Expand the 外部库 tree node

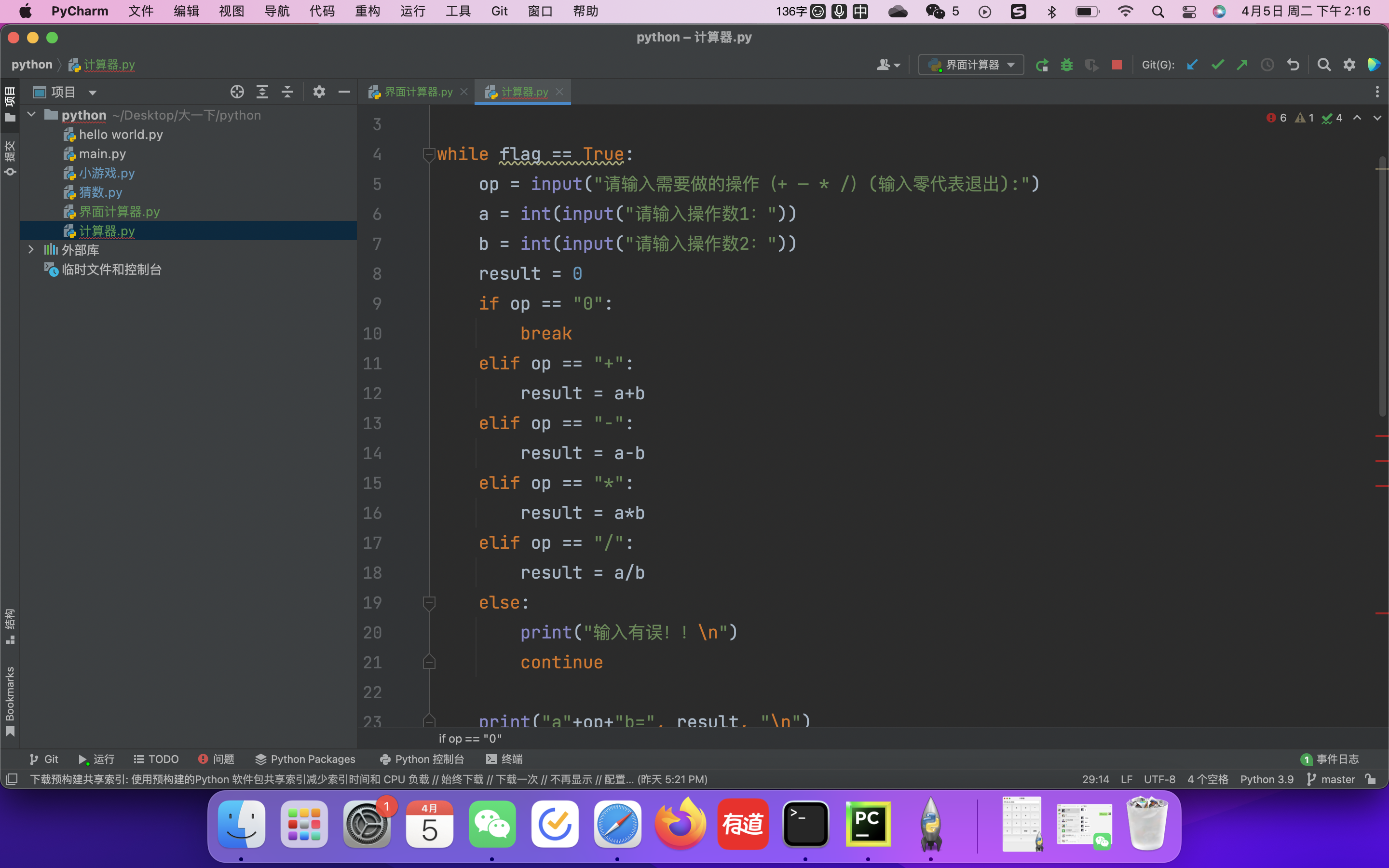click(x=31, y=250)
